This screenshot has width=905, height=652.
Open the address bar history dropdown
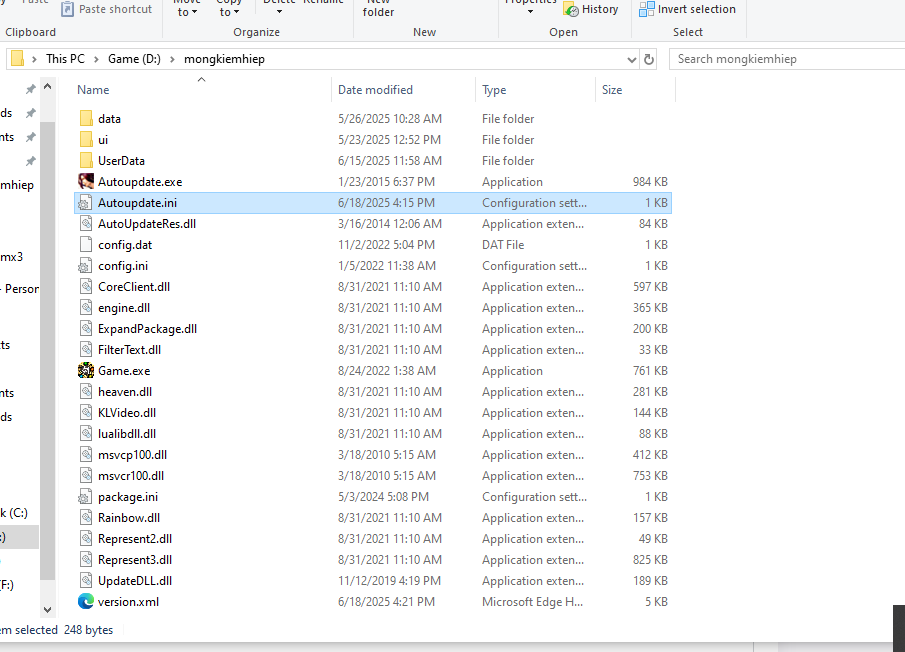click(x=633, y=59)
